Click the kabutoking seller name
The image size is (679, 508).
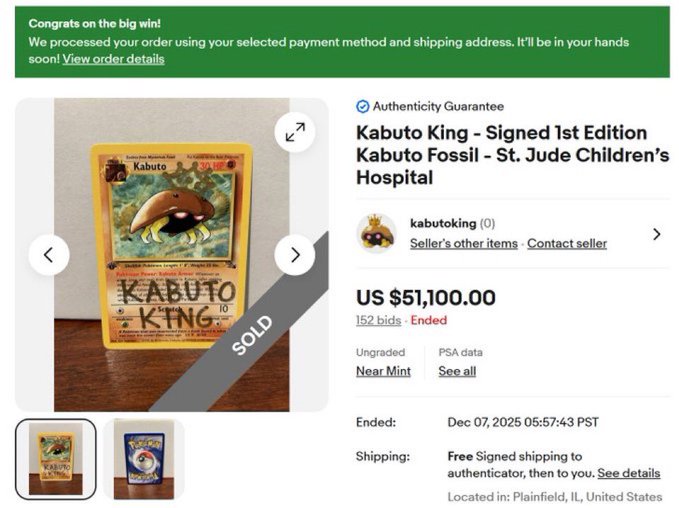point(443,223)
